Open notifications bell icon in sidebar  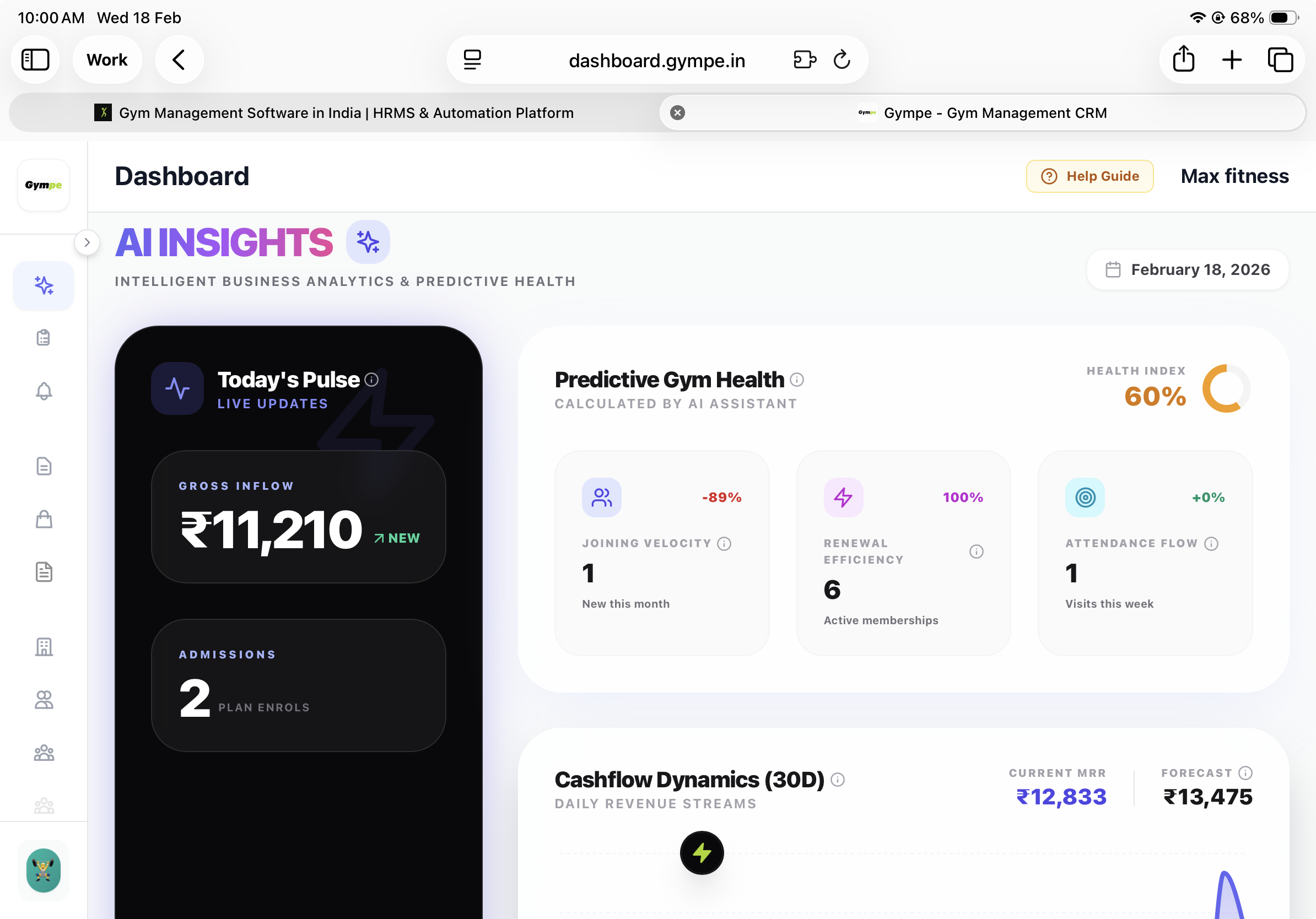point(44,391)
